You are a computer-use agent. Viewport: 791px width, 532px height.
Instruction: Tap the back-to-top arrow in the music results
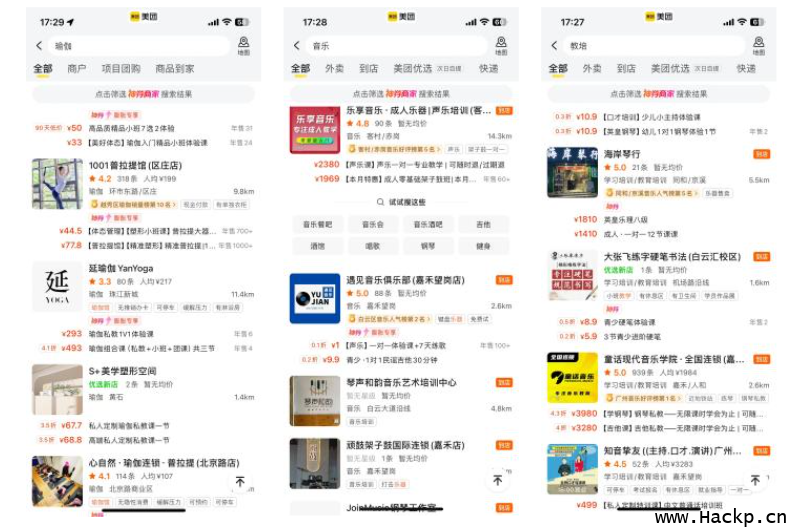tap(497, 481)
